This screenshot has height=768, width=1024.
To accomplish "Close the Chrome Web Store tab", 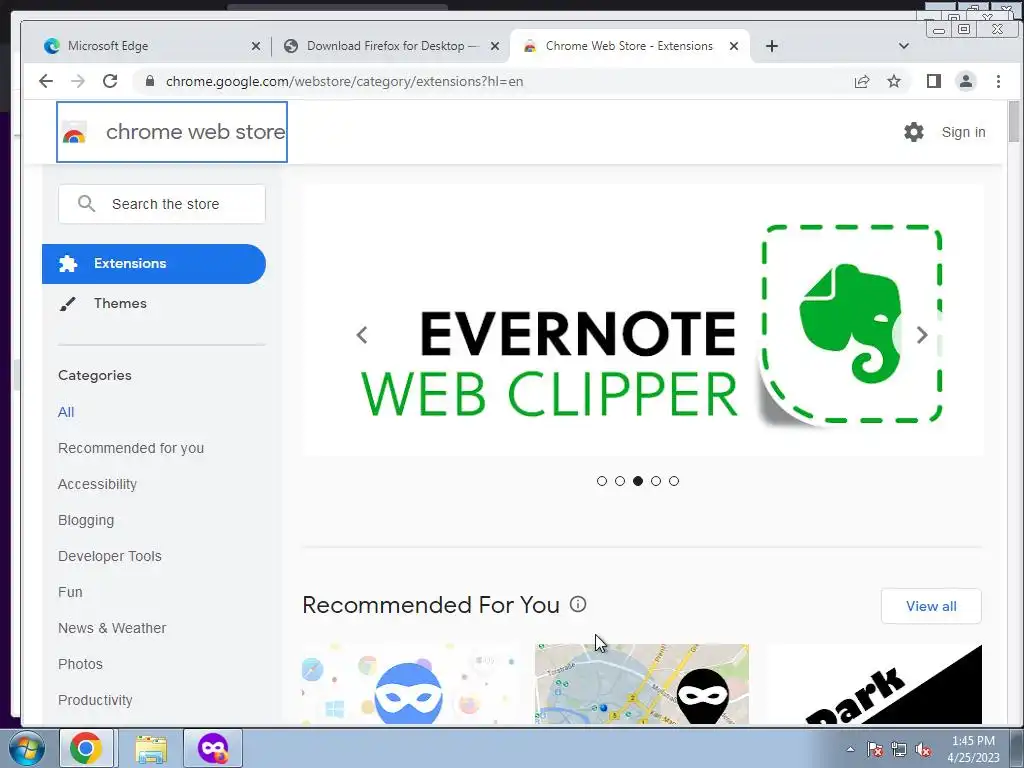I will (734, 46).
